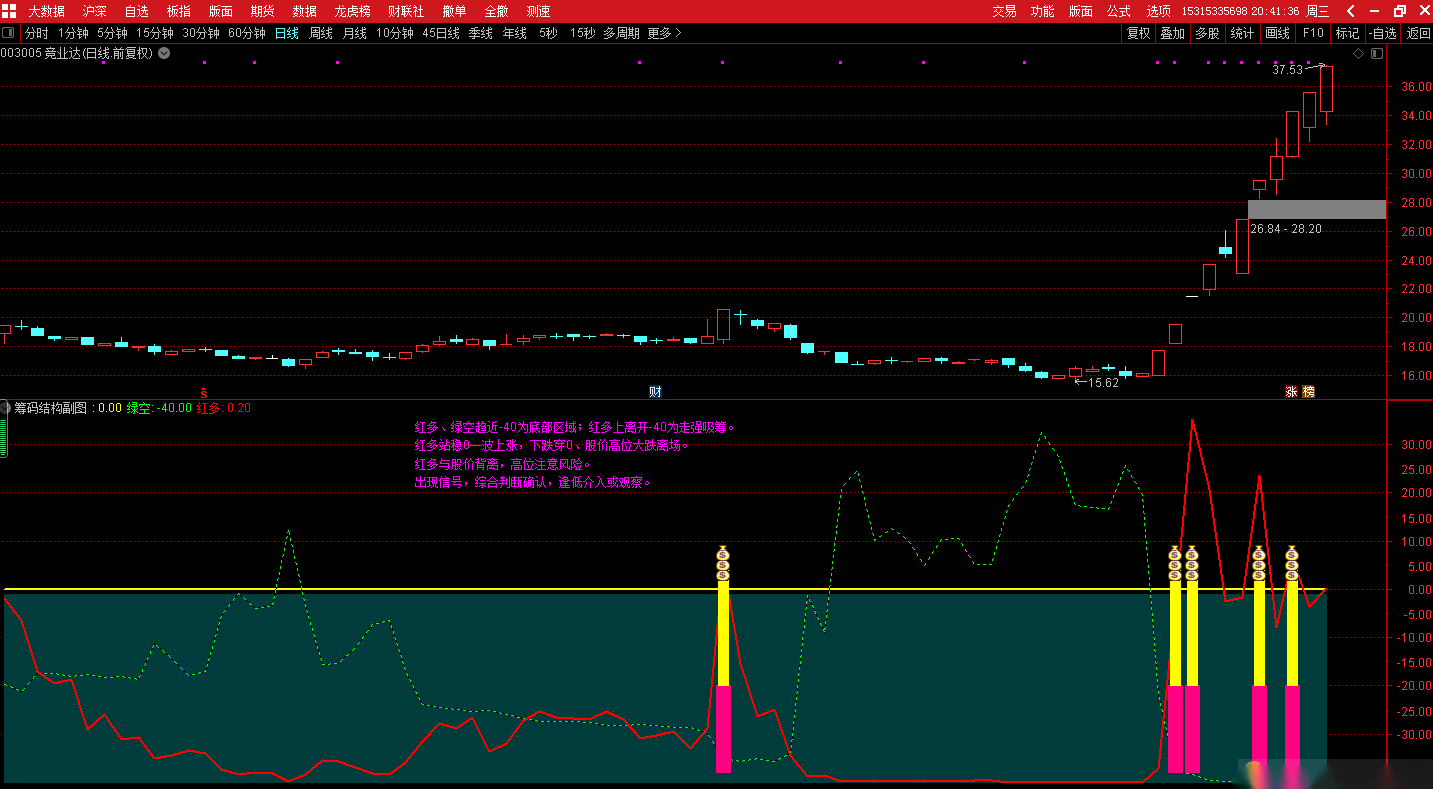Image resolution: width=1433 pixels, height=789 pixels.
Task: Expand 更多 period options chevron
Action: click(678, 33)
